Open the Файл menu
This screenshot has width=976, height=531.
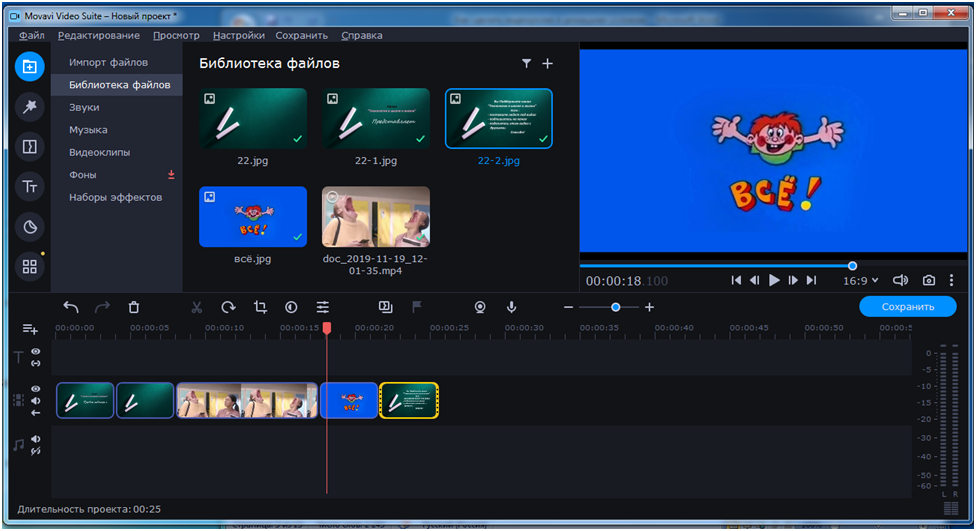tap(32, 35)
